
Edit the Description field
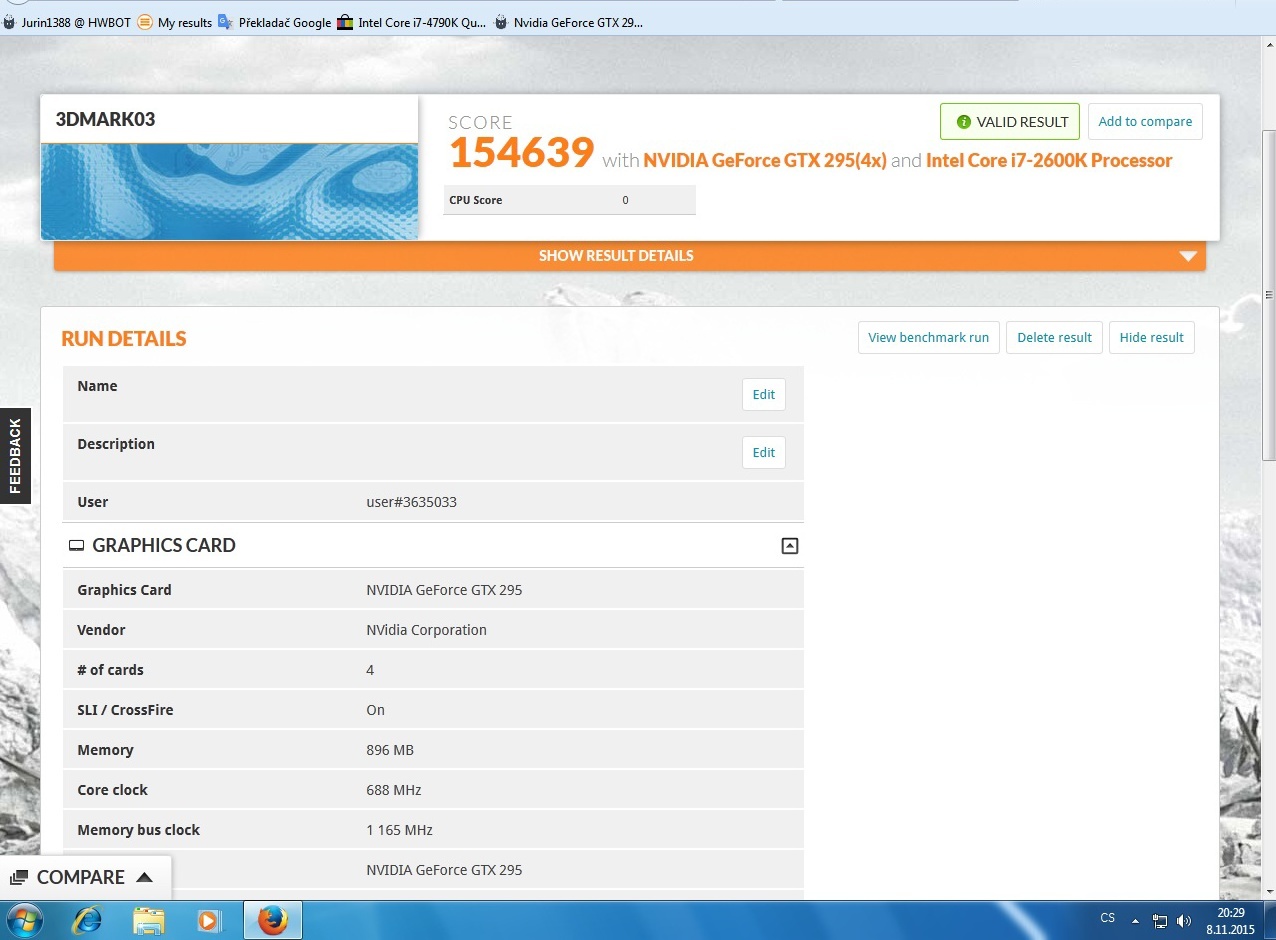764,452
